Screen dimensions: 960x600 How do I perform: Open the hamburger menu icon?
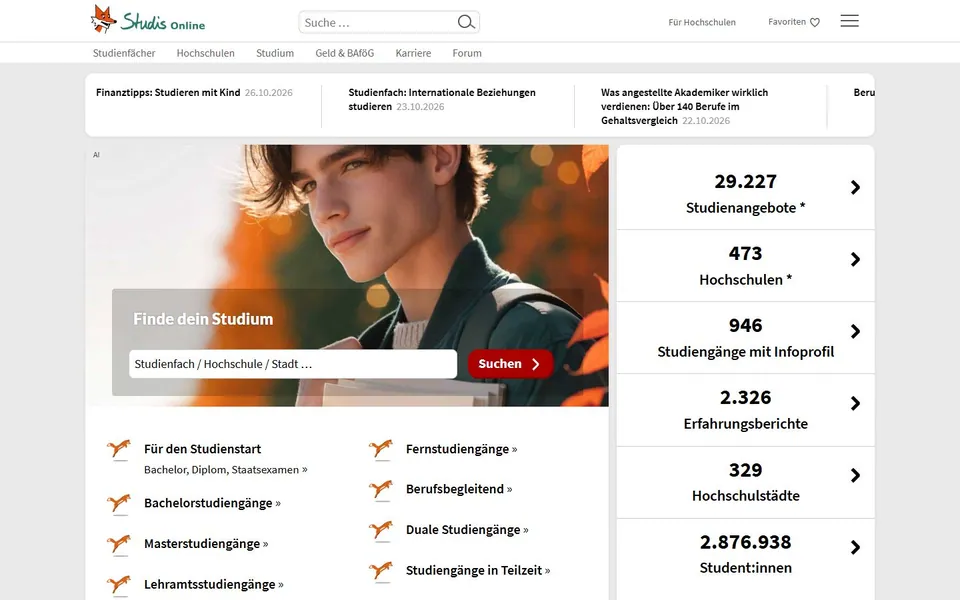pos(849,21)
